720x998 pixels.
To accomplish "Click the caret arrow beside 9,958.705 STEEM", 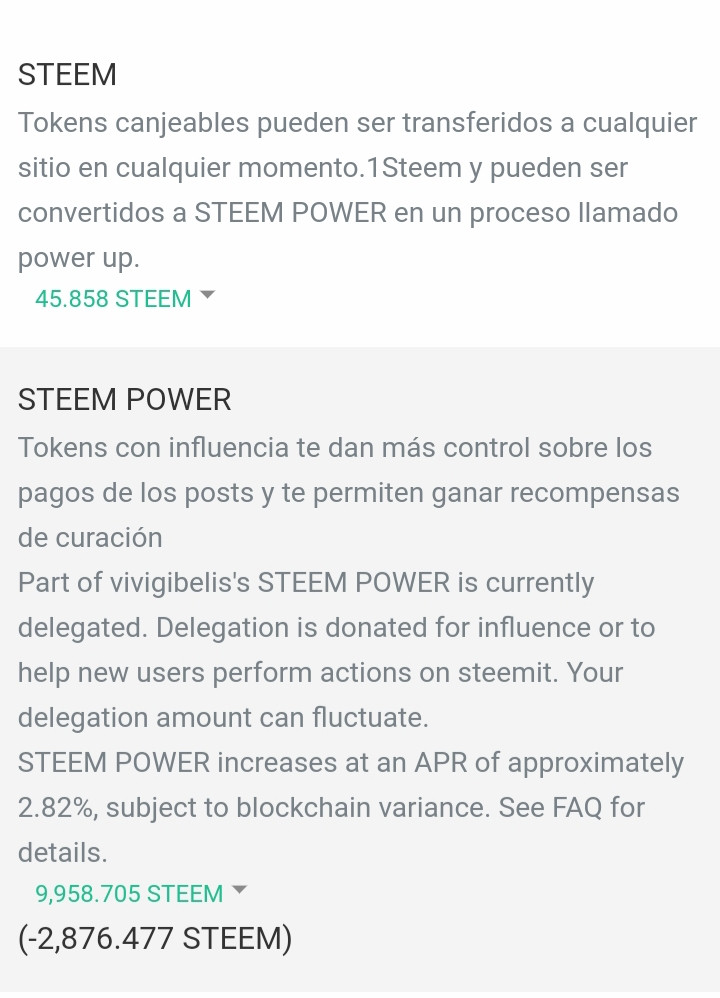I will click(x=239, y=889).
